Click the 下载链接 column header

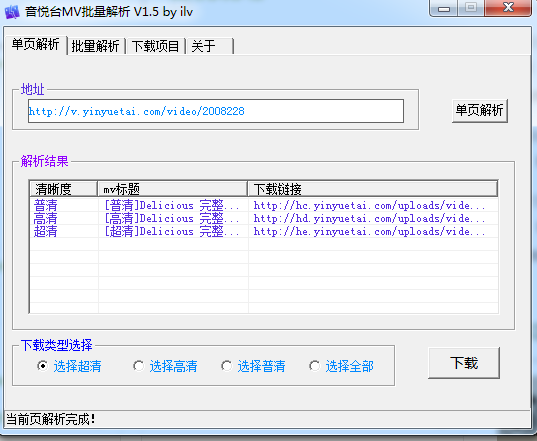click(373, 189)
